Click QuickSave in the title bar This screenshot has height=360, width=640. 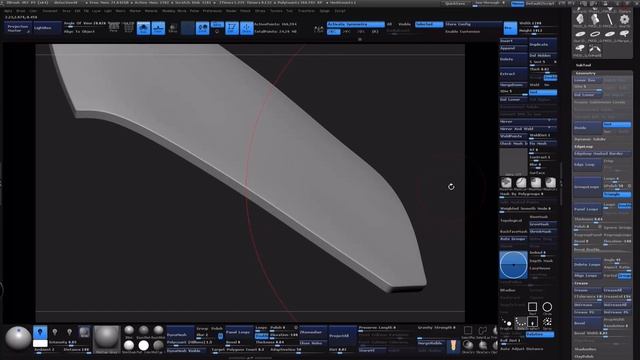455,3
